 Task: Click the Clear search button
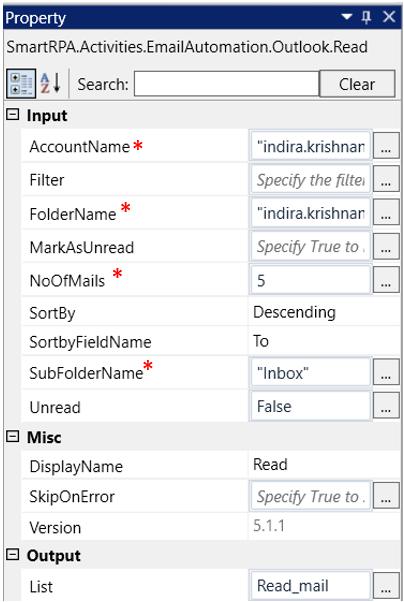[x=357, y=84]
